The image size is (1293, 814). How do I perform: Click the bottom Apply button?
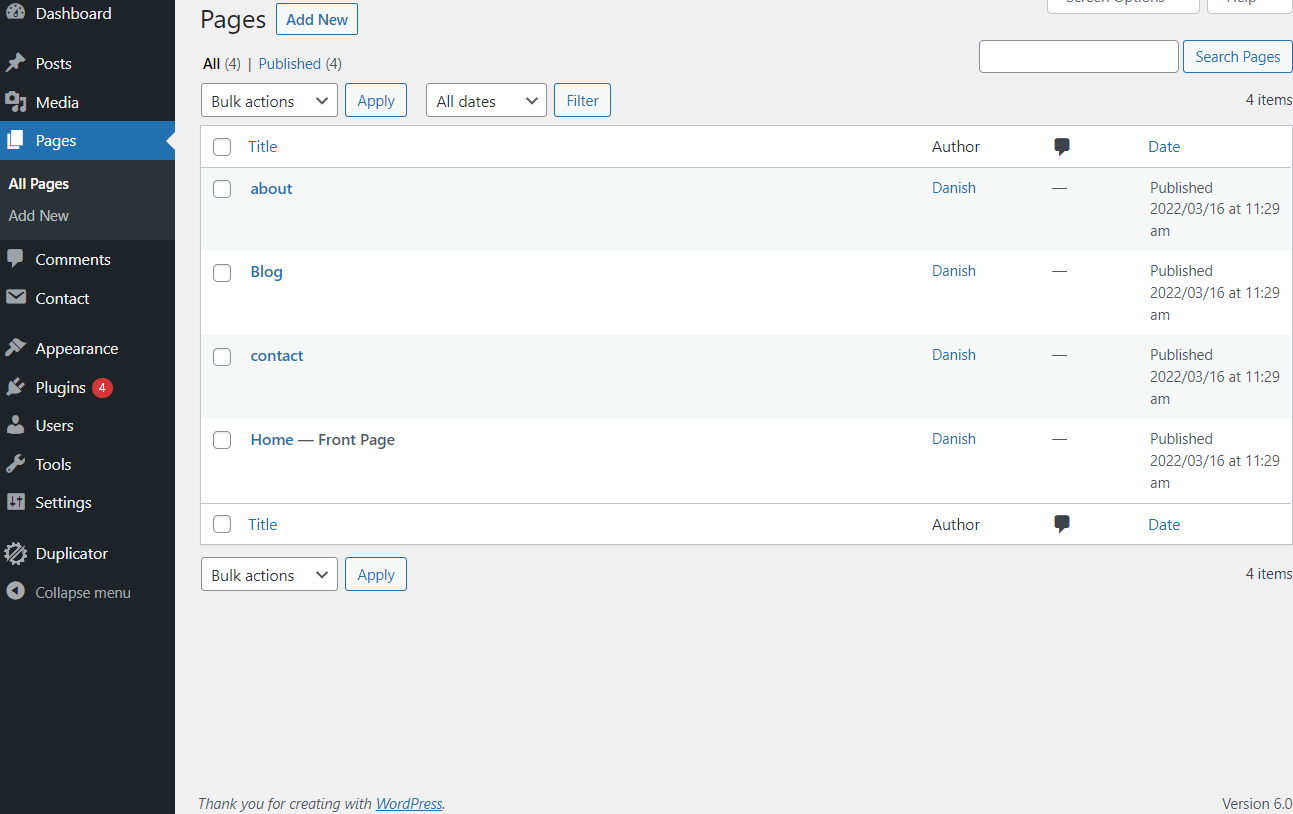click(x=376, y=574)
